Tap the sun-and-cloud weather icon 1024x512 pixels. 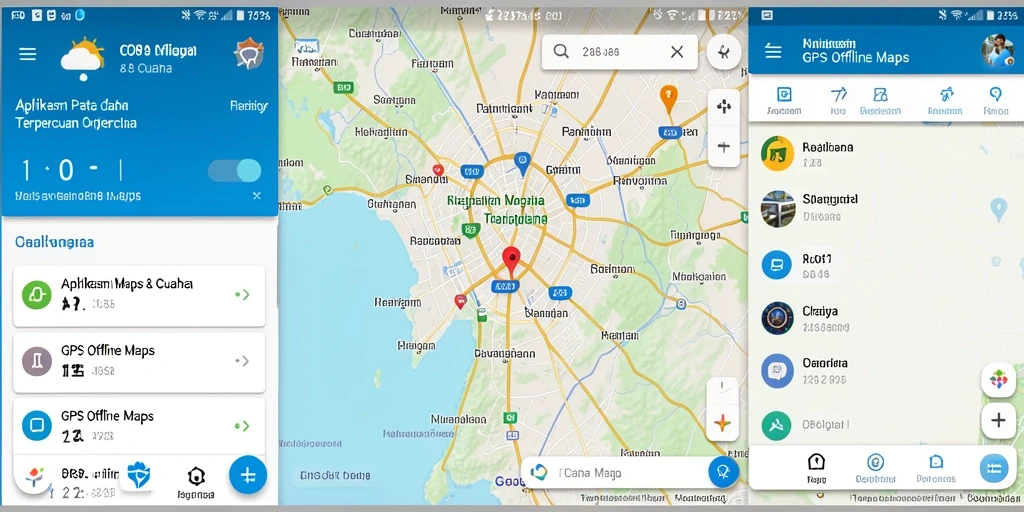(x=83, y=57)
